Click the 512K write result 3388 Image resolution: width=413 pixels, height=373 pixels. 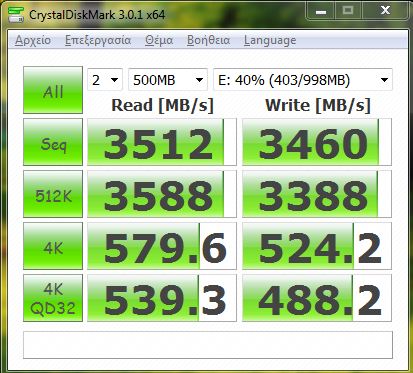(317, 194)
